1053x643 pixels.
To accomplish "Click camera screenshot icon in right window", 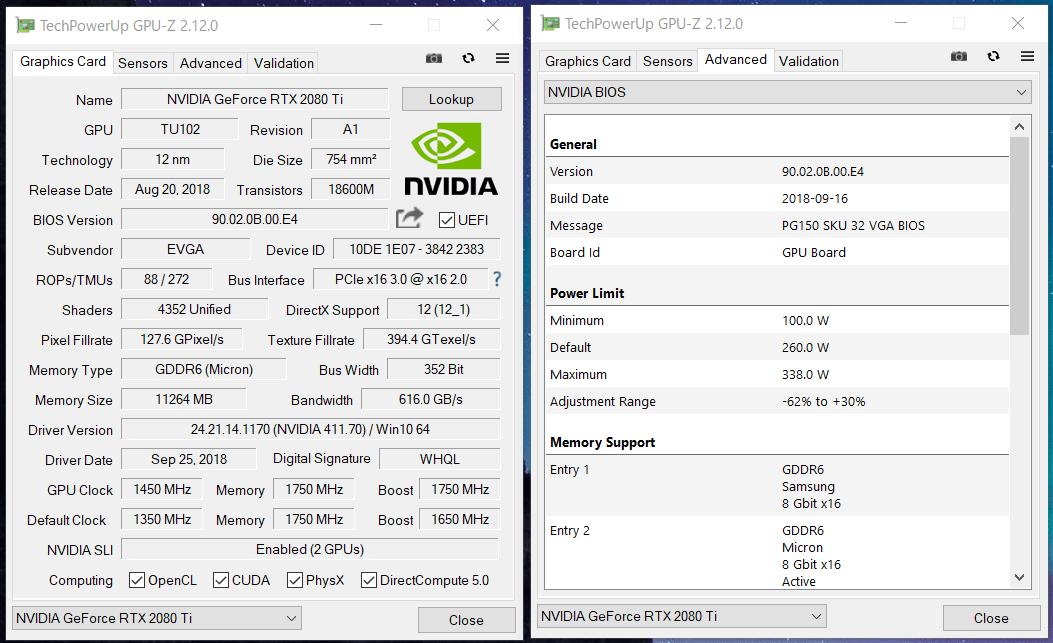I will pos(959,56).
